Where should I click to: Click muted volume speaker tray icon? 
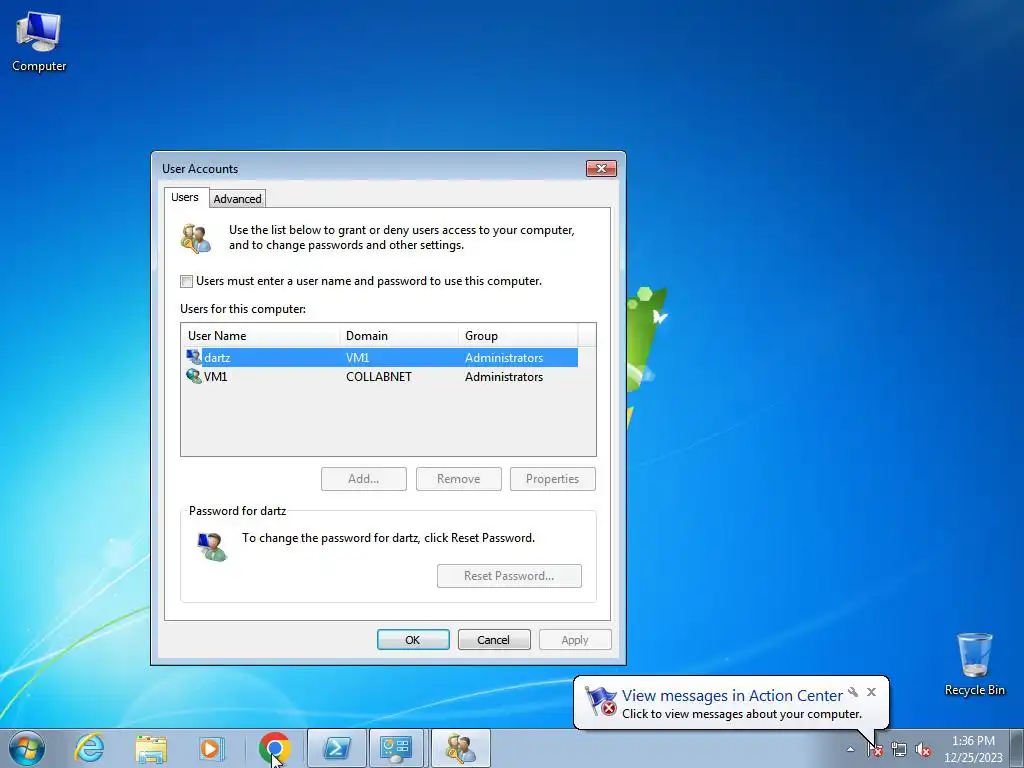[x=923, y=750]
